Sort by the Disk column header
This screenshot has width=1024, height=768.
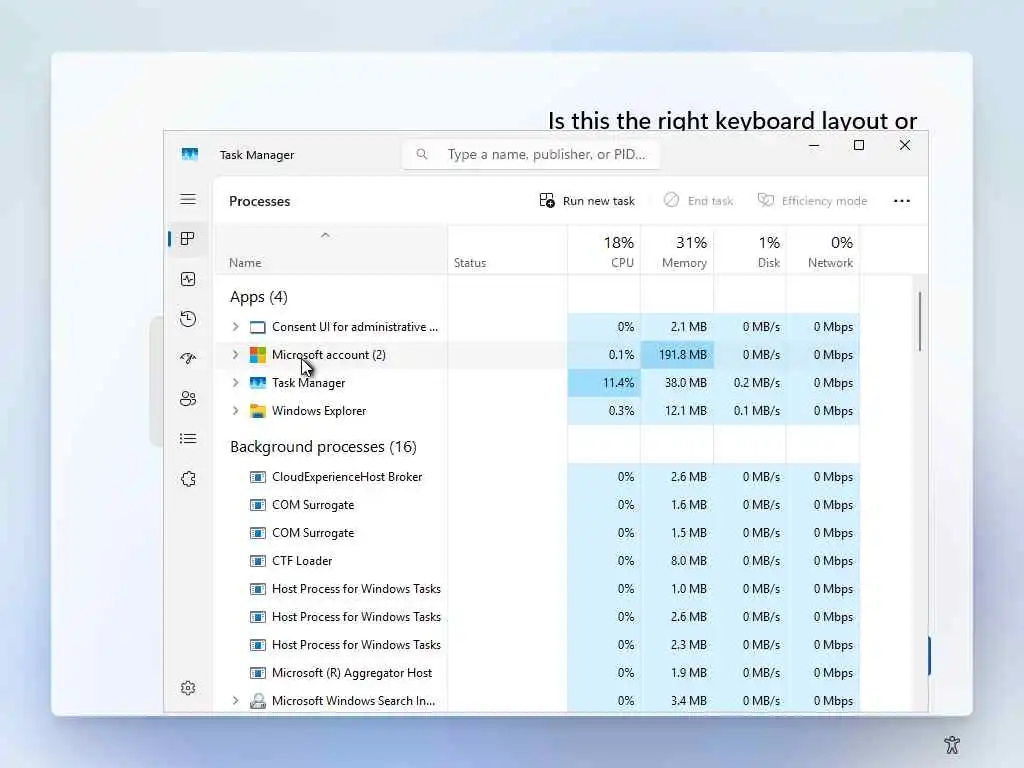click(x=750, y=250)
